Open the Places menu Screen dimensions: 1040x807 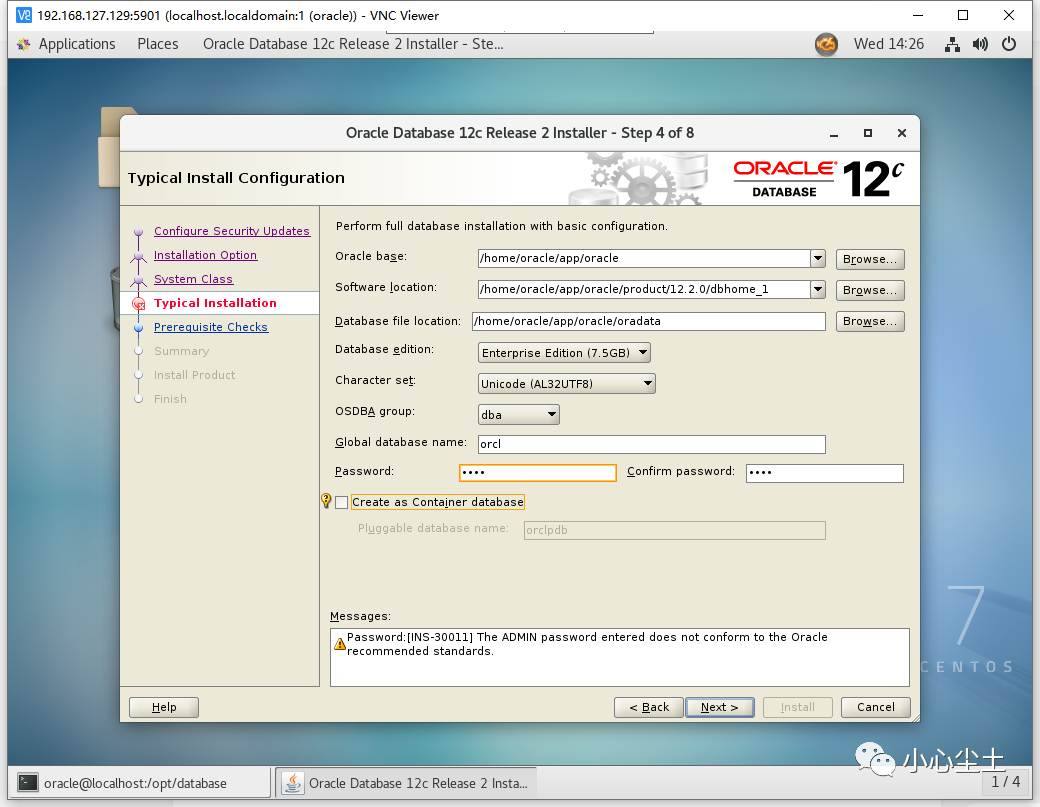(x=158, y=44)
